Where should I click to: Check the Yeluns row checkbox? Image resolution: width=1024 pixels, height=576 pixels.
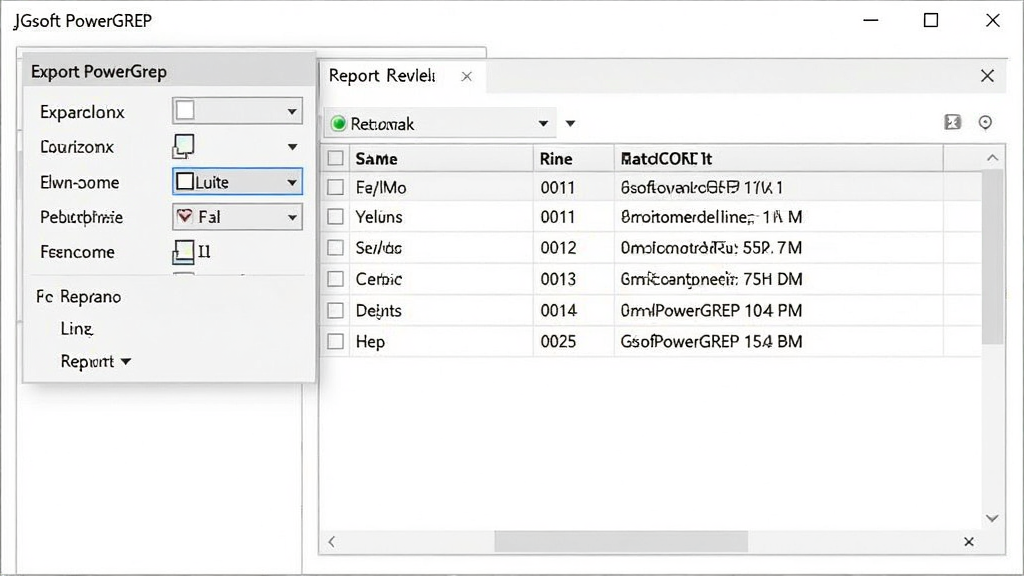click(336, 216)
